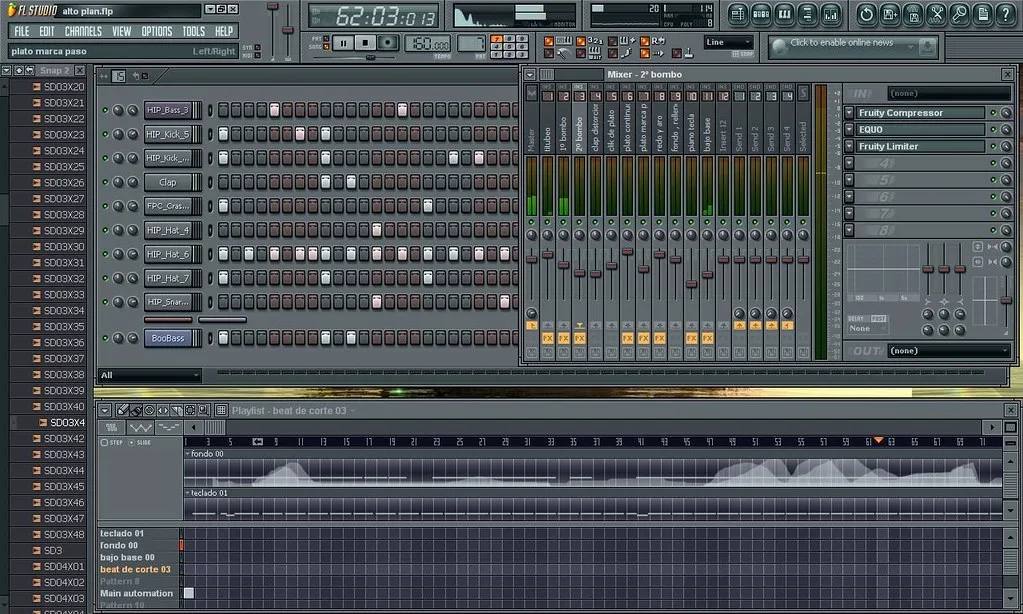Screen dimensions: 1023x614
Task: Click the grid icon beside Playlist title
Action: pos(221,410)
